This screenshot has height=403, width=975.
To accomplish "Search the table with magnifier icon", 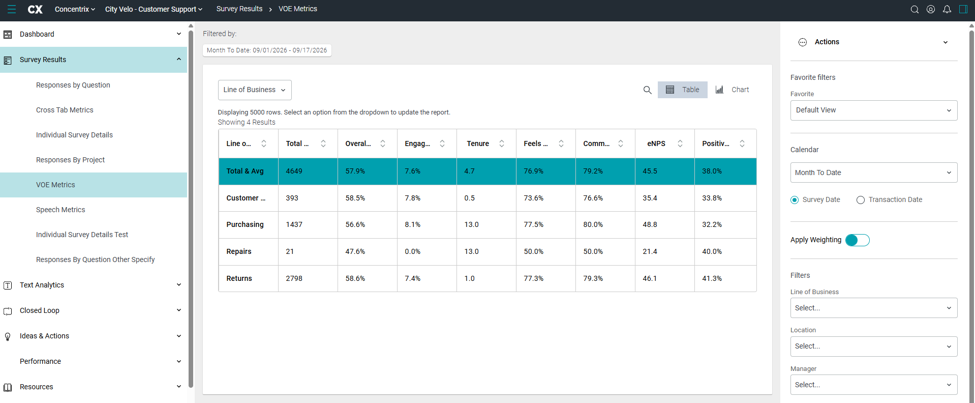I will click(x=647, y=90).
